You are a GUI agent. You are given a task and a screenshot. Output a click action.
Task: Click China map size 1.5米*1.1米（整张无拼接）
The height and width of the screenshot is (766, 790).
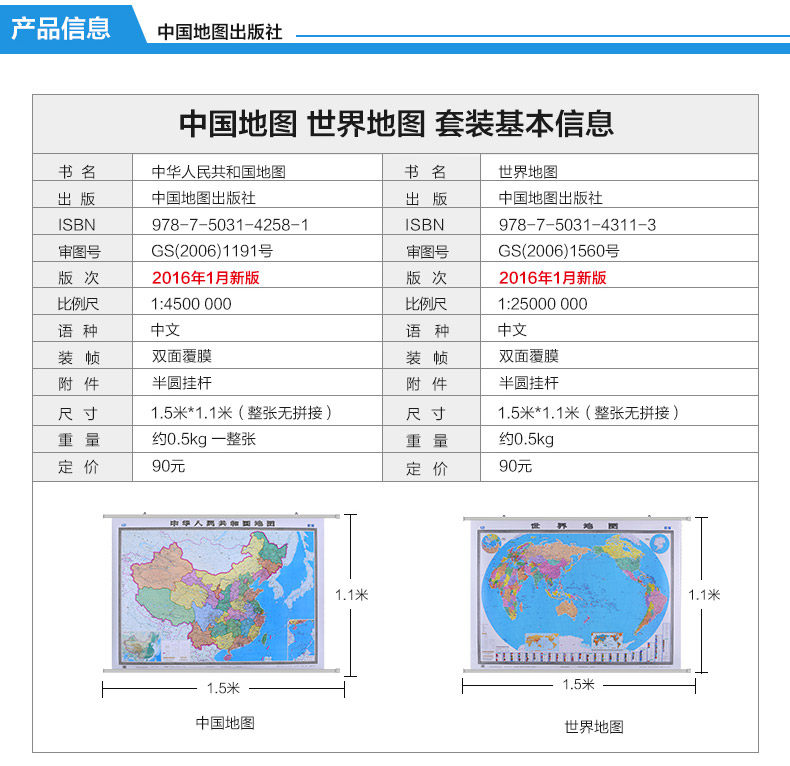pos(242,413)
